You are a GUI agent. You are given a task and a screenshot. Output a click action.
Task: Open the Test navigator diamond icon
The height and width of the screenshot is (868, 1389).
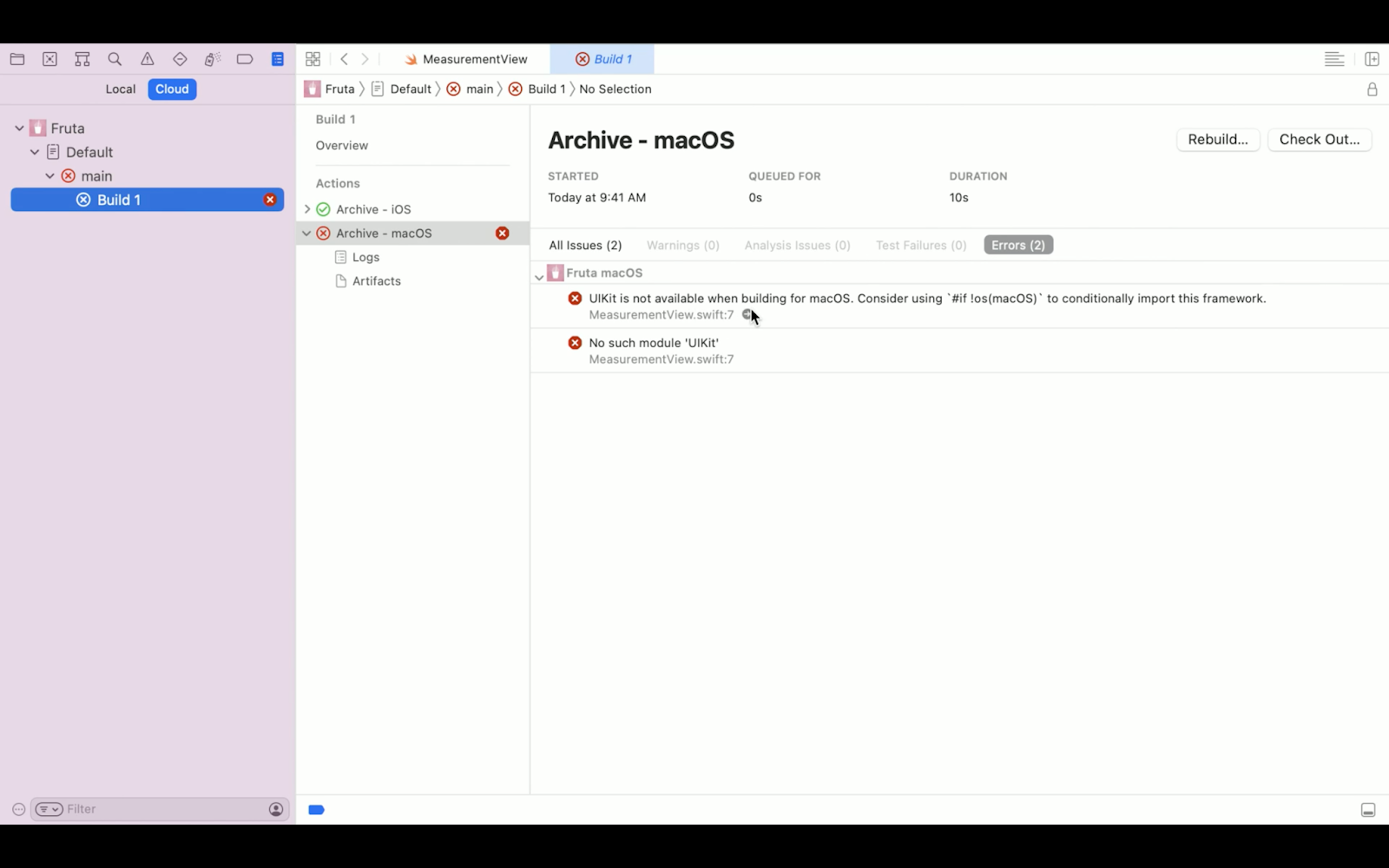tap(180, 59)
